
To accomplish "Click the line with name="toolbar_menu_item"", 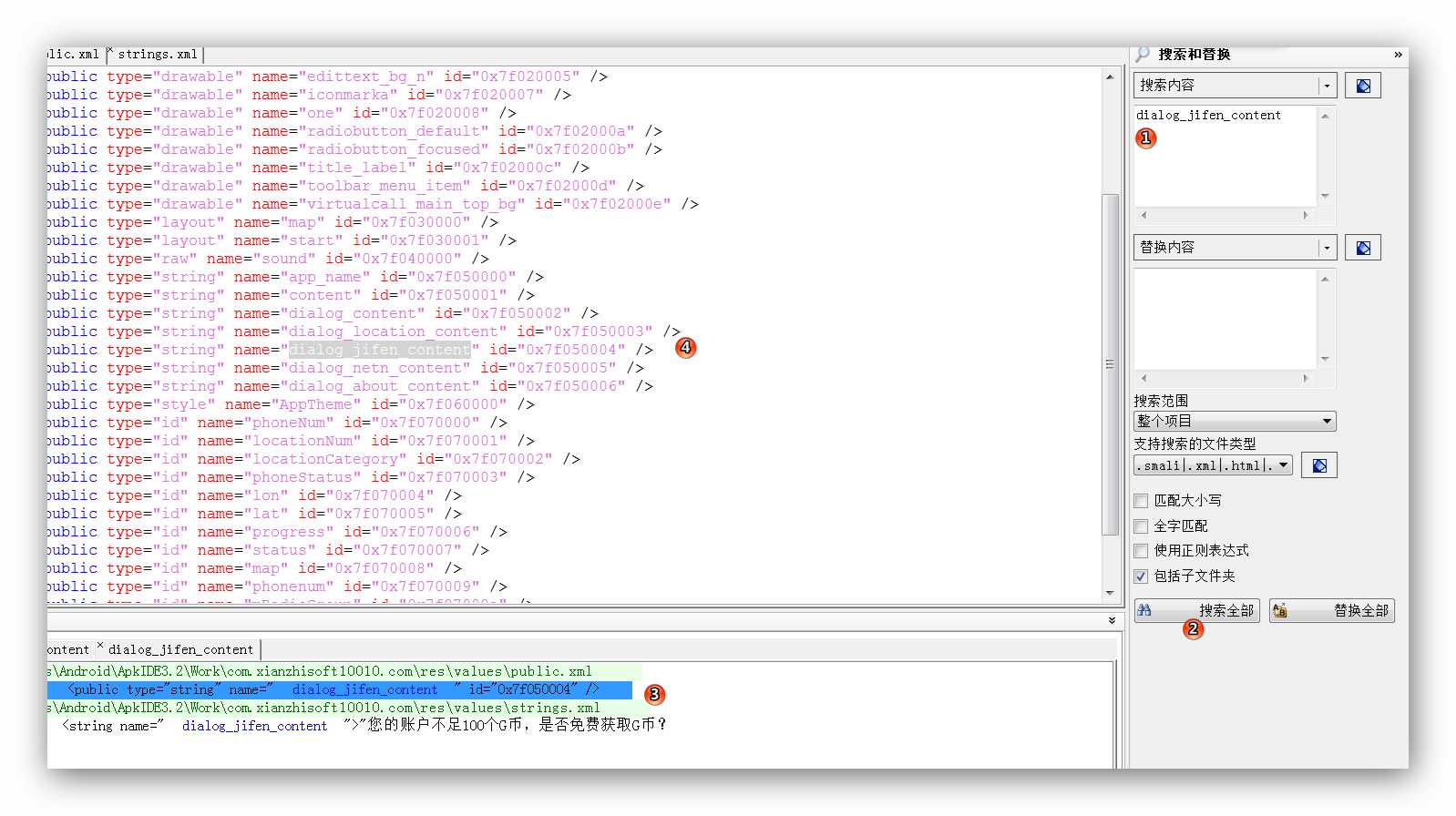I will [346, 186].
